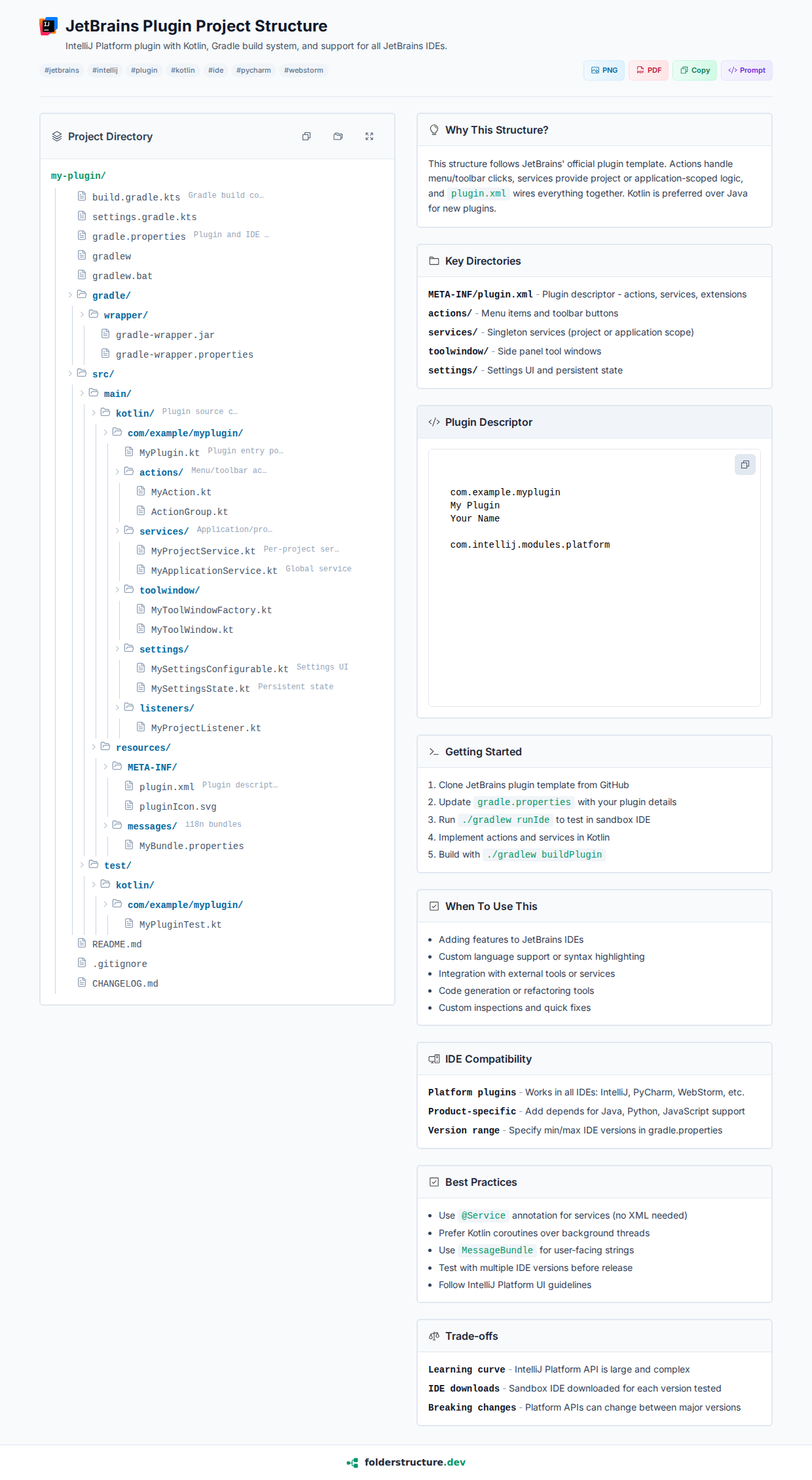Viewport: 812px width, 1480px height.
Task: Open the Prompt button
Action: [x=747, y=70]
